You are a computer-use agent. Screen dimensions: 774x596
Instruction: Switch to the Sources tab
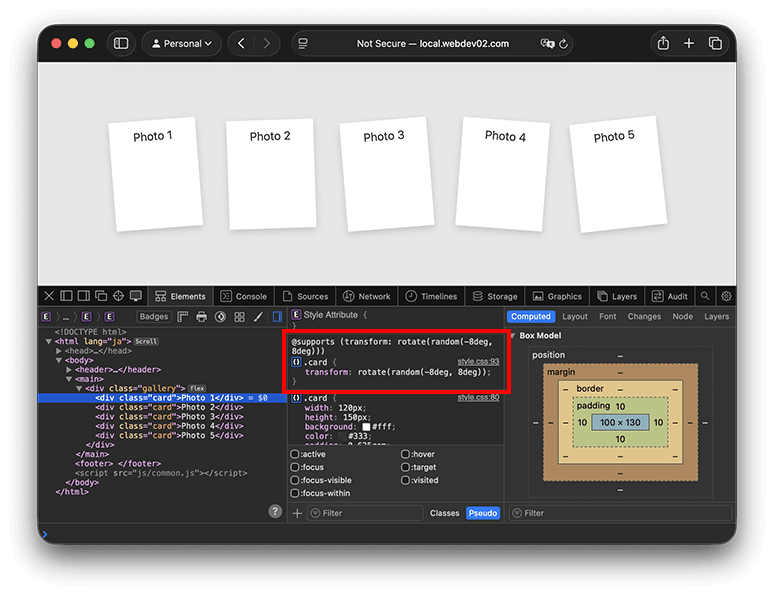coord(305,296)
